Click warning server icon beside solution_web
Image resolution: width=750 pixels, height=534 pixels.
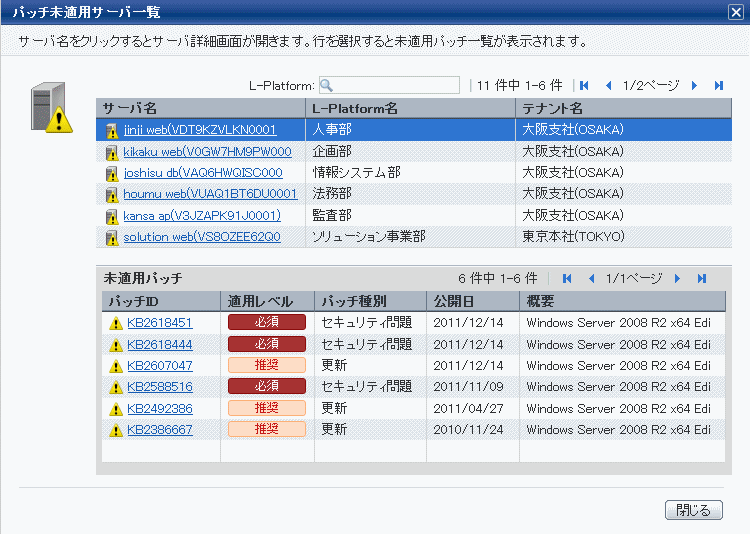pos(112,238)
